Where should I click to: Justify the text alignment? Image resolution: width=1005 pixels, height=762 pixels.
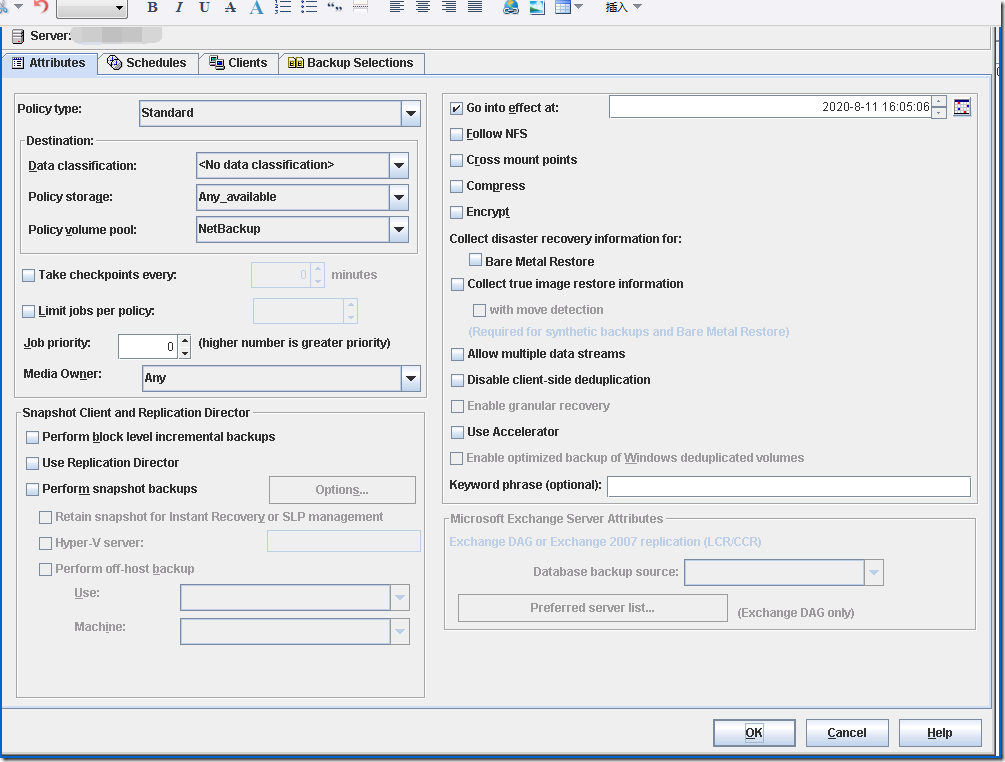tap(475, 7)
